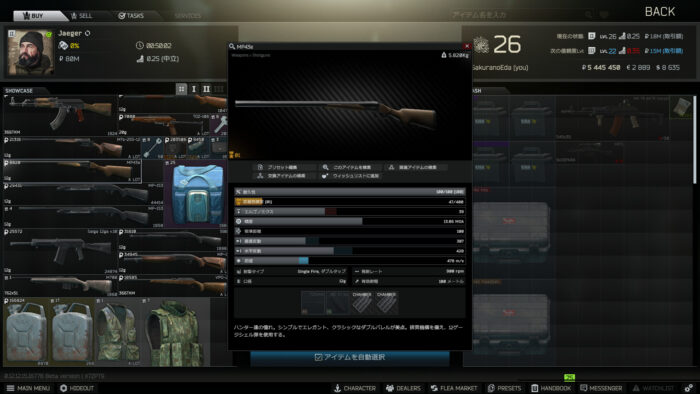The height and width of the screenshot is (394, 700).
Task: Switch to the SELL tab
Action: pos(81,16)
